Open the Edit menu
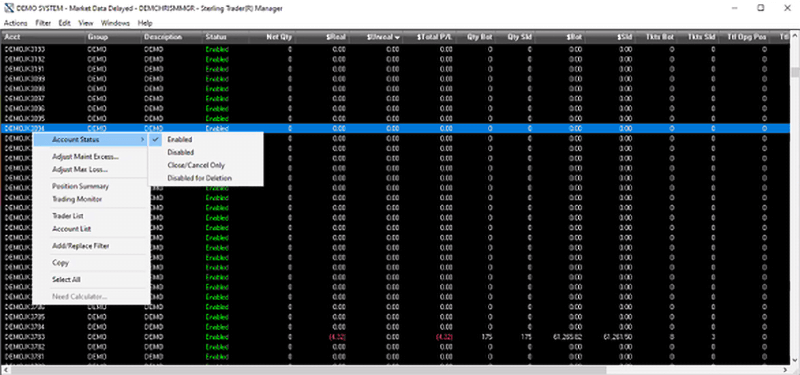800x375 pixels. point(64,23)
